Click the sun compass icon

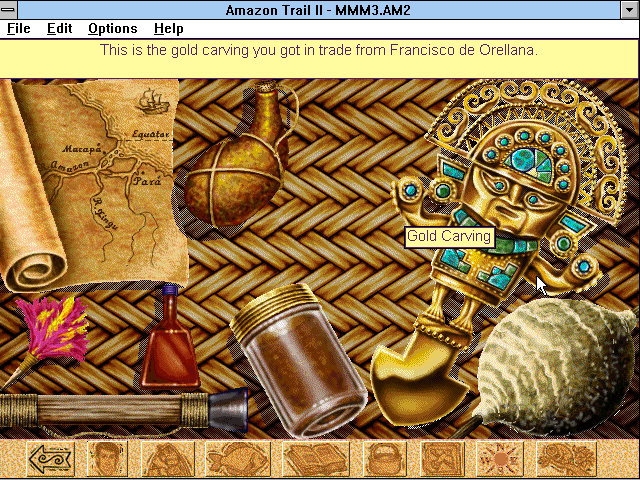pyautogui.click(x=500, y=459)
